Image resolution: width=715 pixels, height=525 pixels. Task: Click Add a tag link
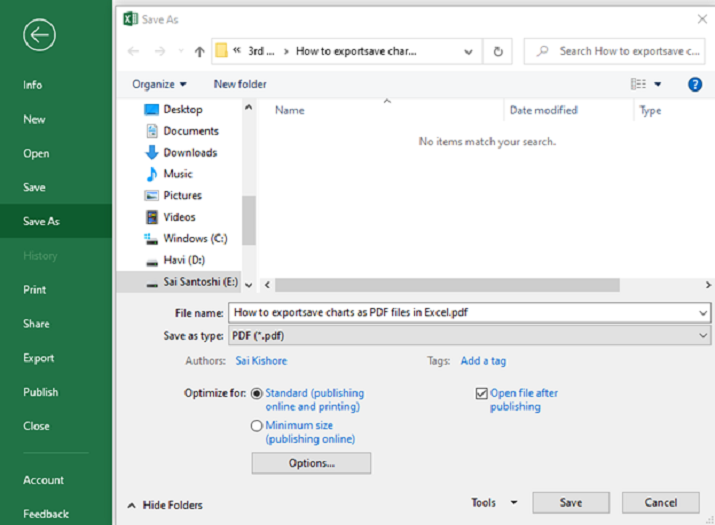click(483, 361)
